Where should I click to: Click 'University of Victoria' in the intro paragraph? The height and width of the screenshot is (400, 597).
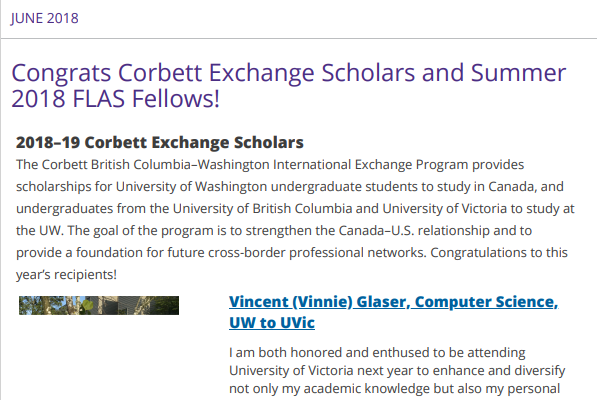pos(445,209)
